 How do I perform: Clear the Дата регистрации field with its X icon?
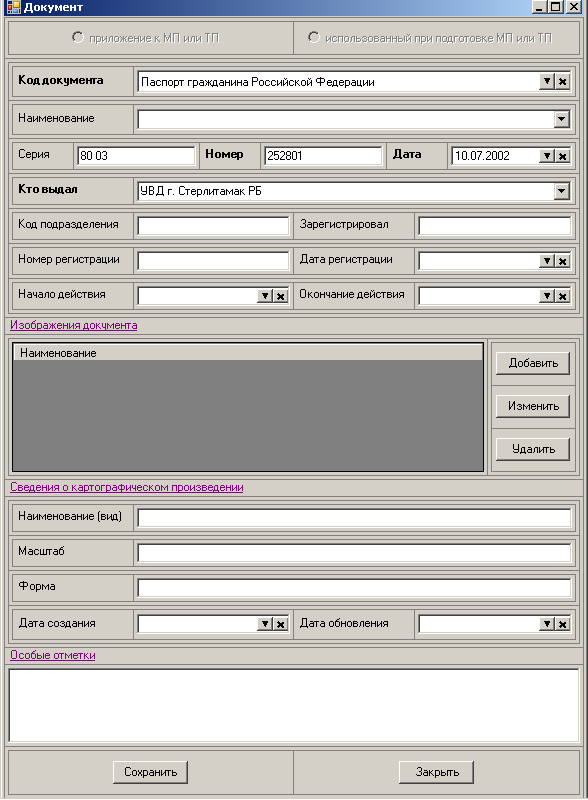point(562,261)
